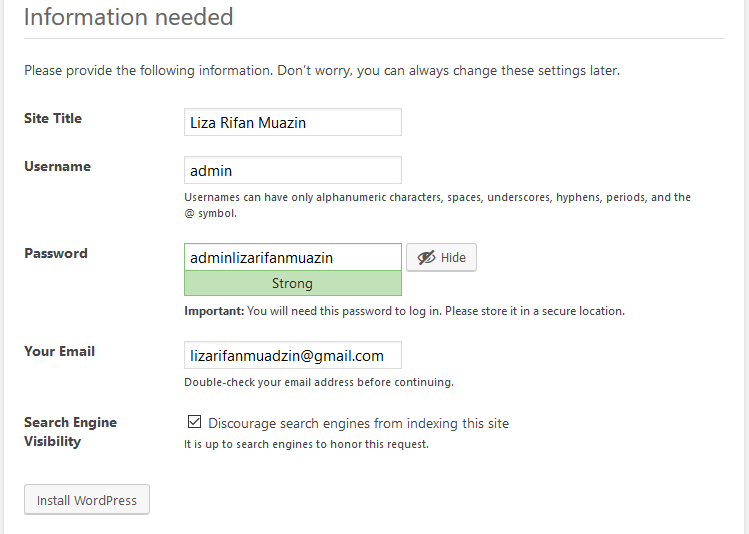
Task: Click into the Username field containing admin
Action: click(x=293, y=171)
